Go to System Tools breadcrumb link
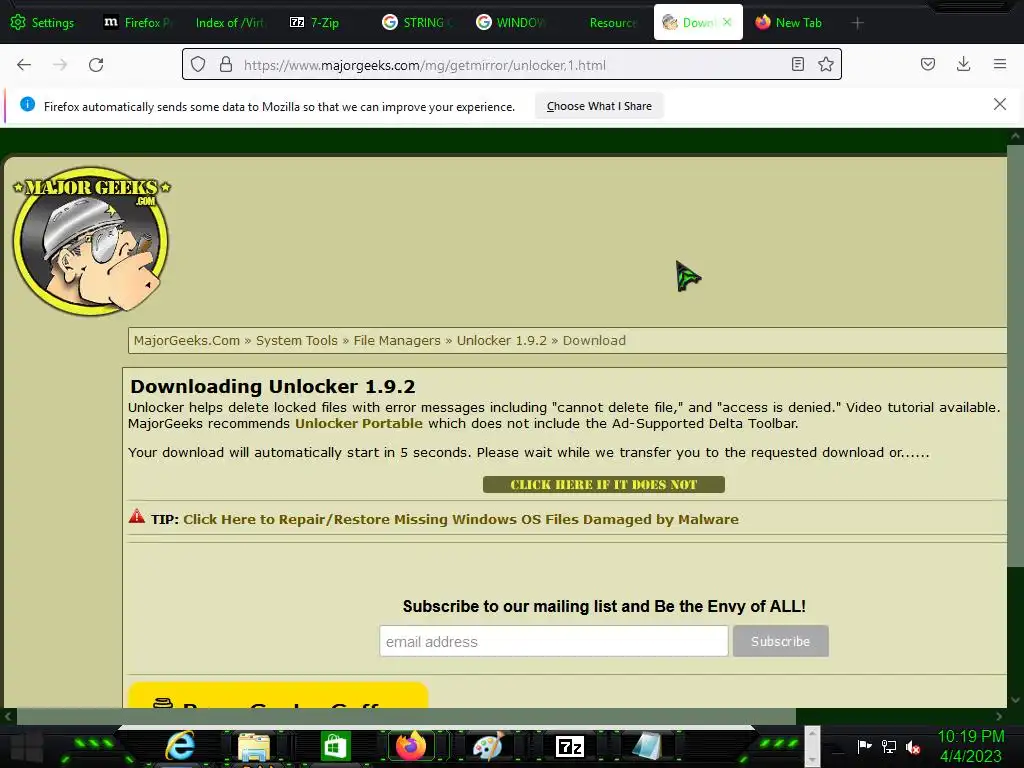Screen dimensions: 1024x768 tap(296, 340)
